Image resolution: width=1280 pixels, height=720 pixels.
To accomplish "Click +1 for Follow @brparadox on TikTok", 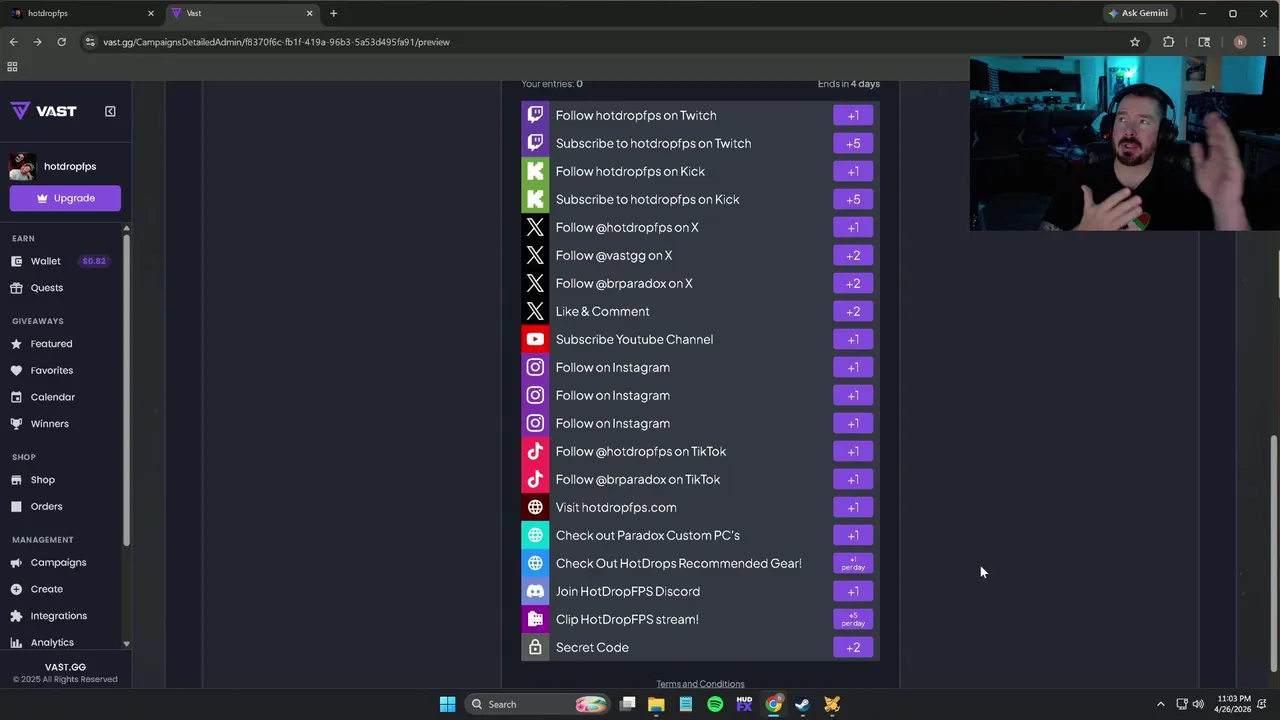I will (853, 479).
